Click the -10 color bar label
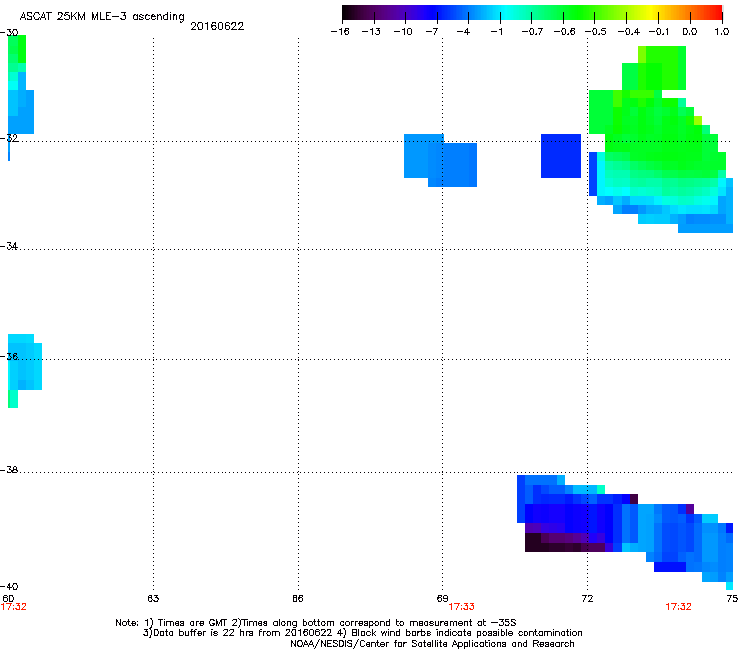This screenshot has height=650, width=740. (x=403, y=32)
